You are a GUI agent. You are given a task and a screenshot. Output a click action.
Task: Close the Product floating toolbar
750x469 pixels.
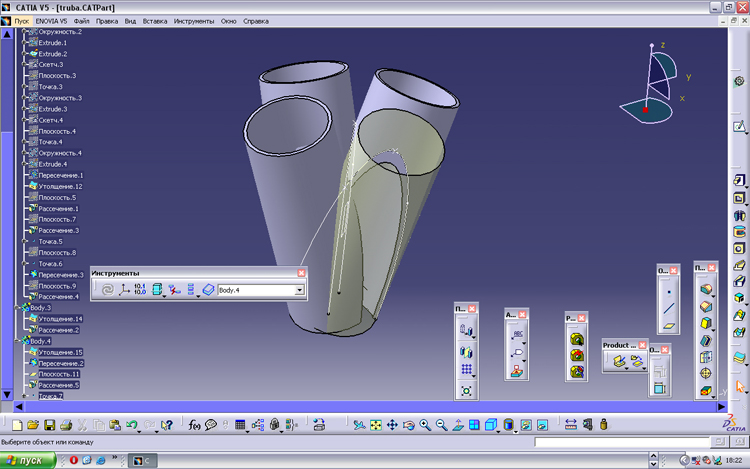pyautogui.click(x=642, y=345)
